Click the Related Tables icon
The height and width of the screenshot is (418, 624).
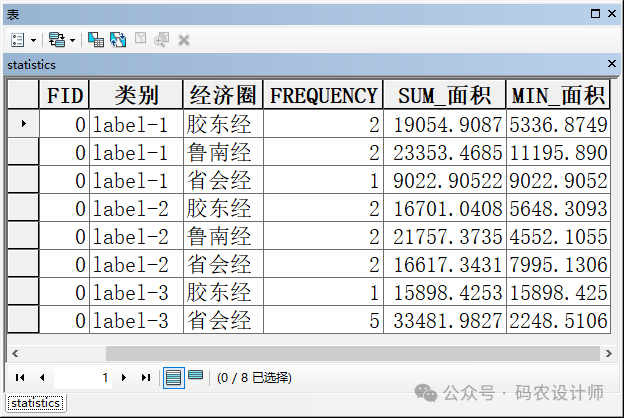56,40
